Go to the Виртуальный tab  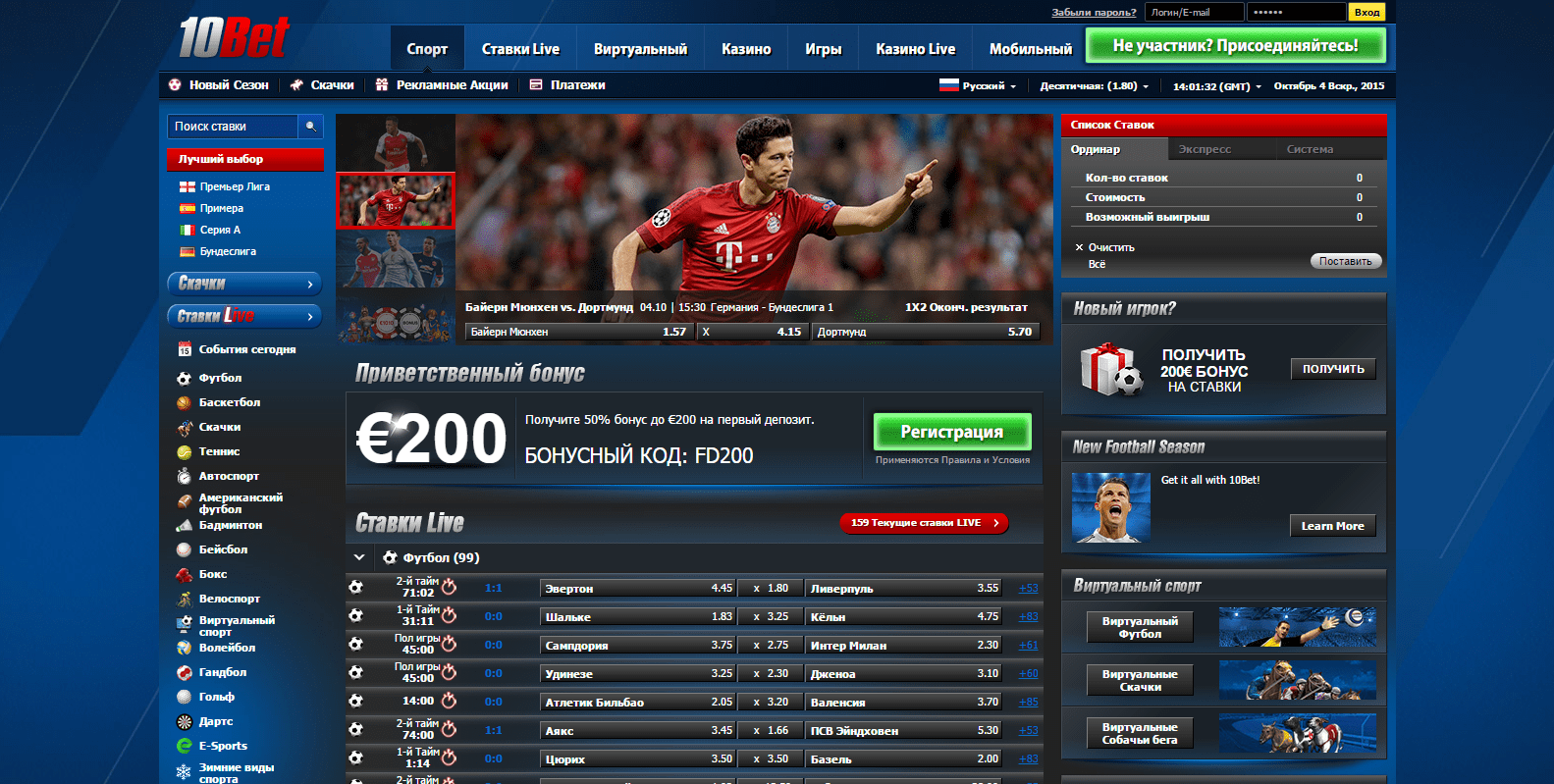pyautogui.click(x=640, y=48)
